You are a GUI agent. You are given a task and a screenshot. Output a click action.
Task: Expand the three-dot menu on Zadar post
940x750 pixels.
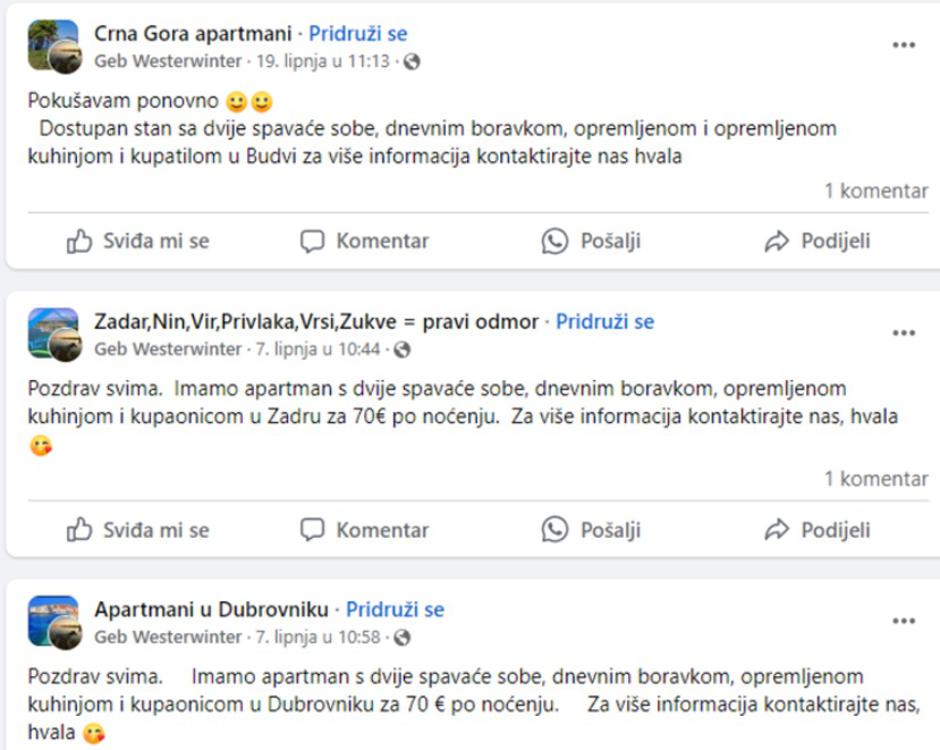coord(905,332)
